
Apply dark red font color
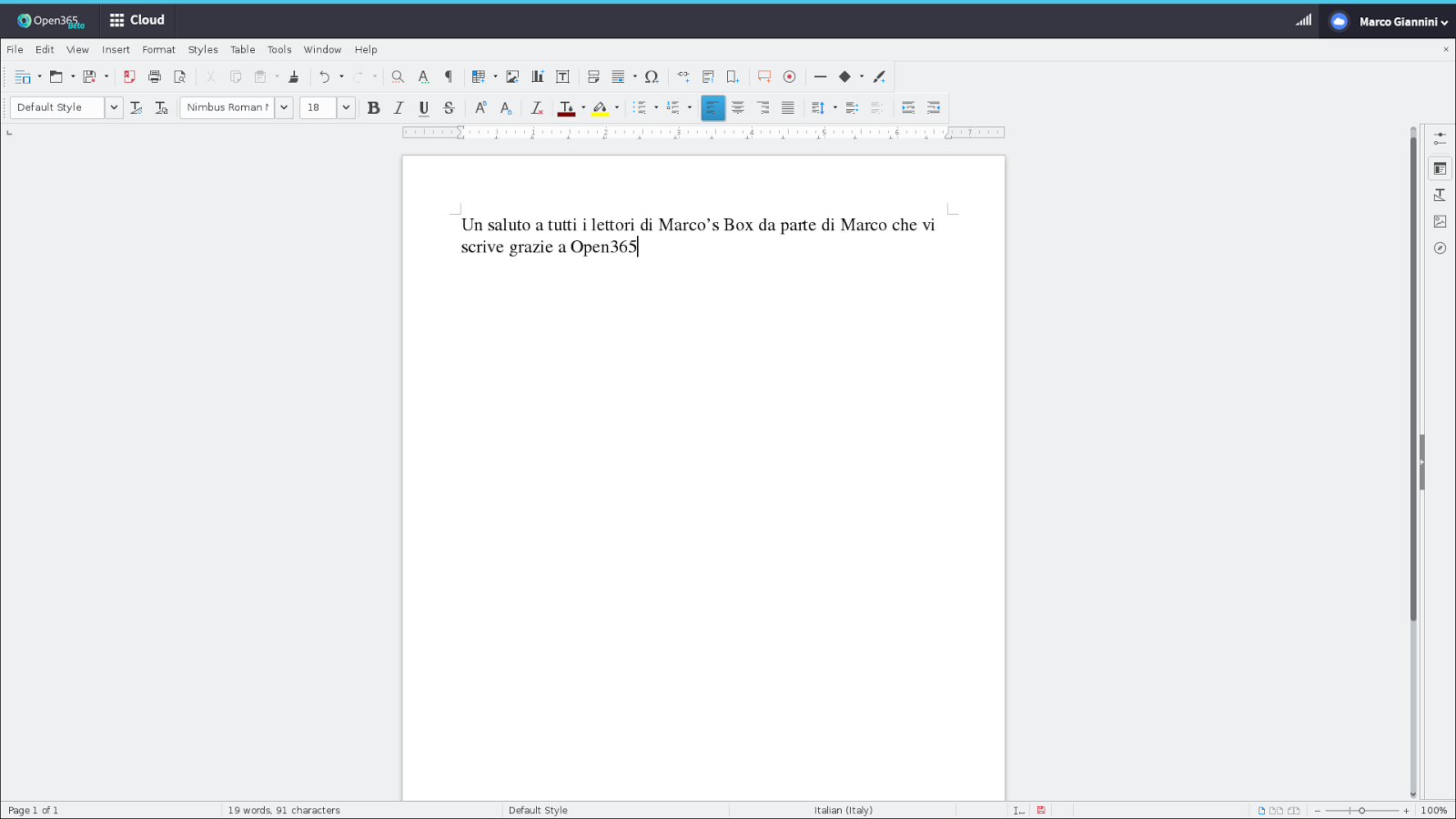(x=566, y=108)
